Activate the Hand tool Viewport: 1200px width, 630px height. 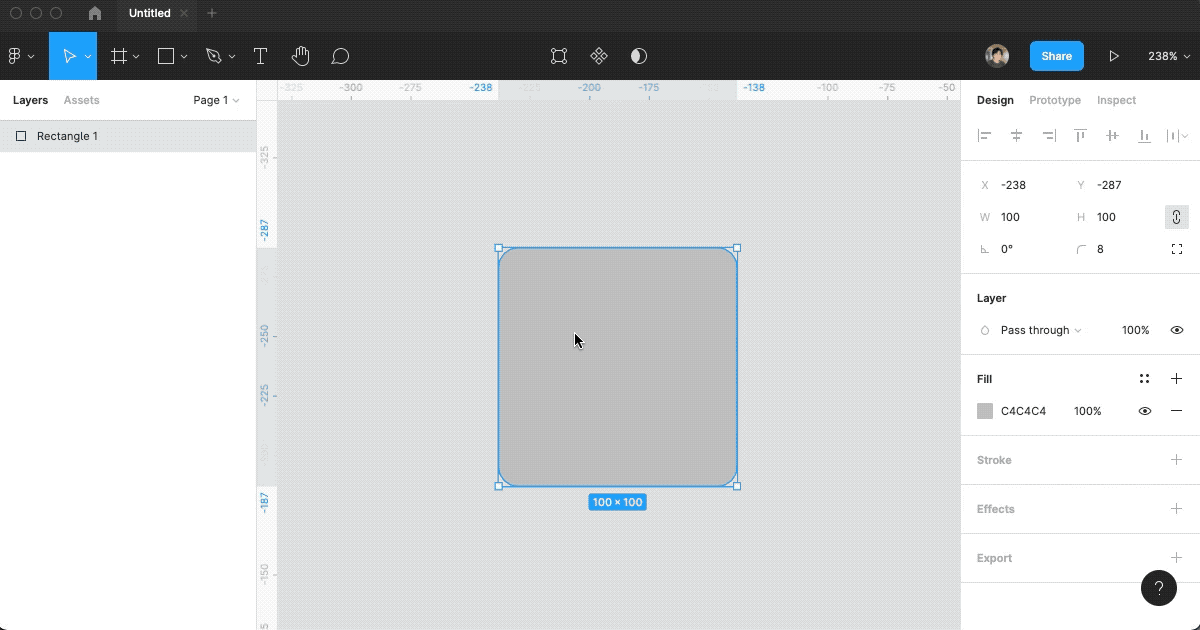coord(300,56)
